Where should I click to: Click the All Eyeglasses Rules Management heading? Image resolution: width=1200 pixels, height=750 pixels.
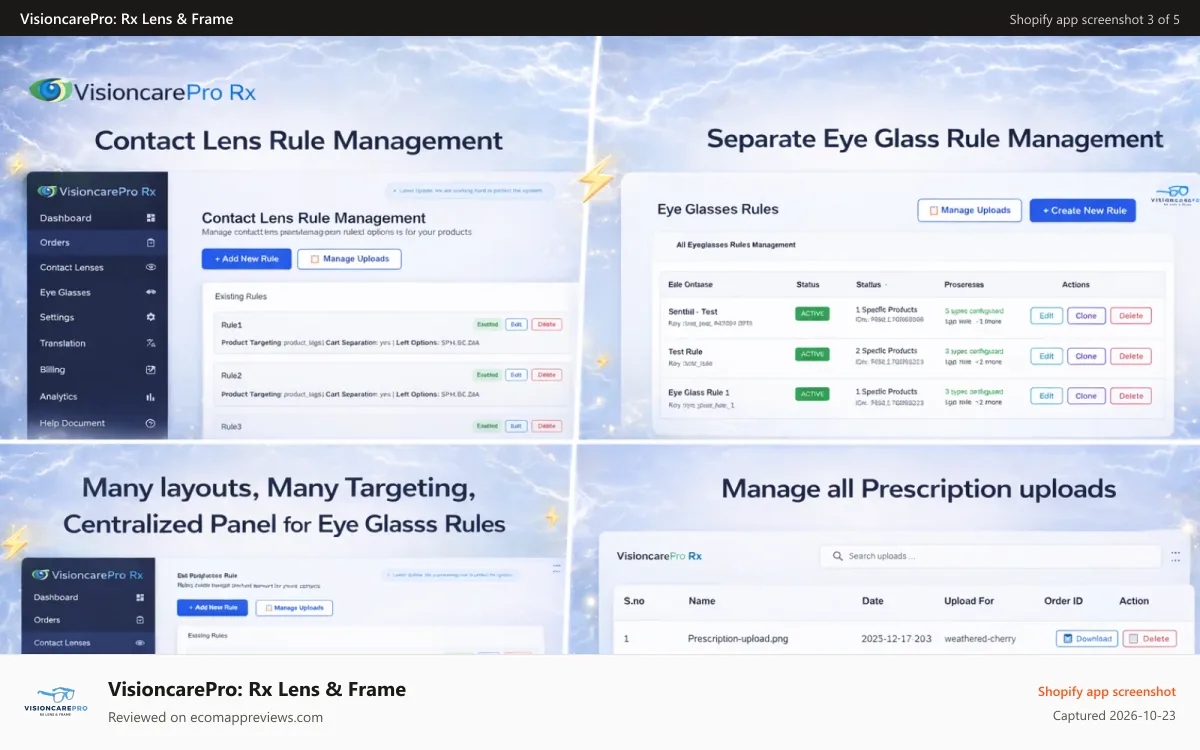coord(736,244)
